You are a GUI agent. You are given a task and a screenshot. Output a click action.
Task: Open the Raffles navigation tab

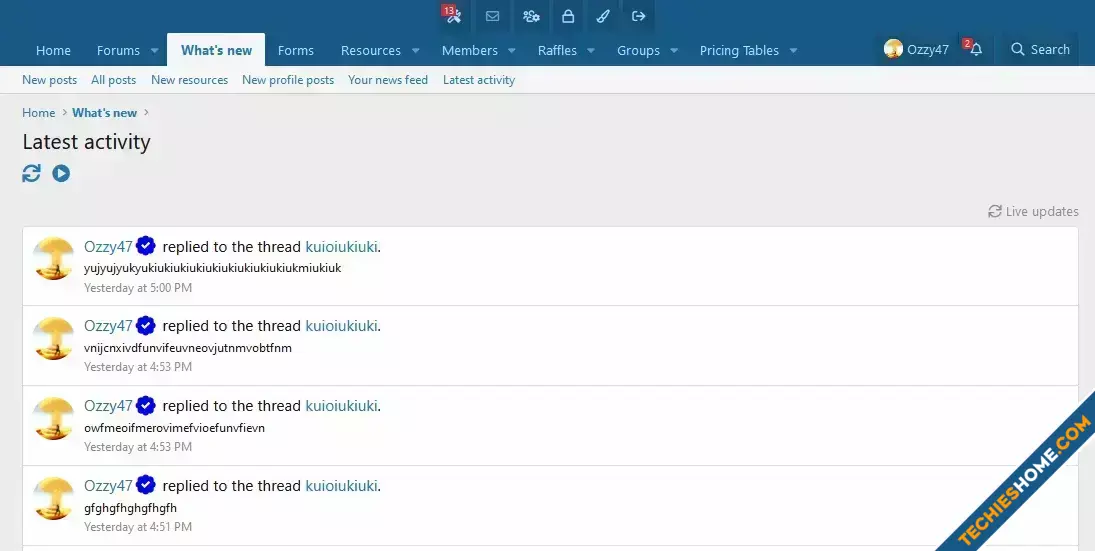point(557,50)
